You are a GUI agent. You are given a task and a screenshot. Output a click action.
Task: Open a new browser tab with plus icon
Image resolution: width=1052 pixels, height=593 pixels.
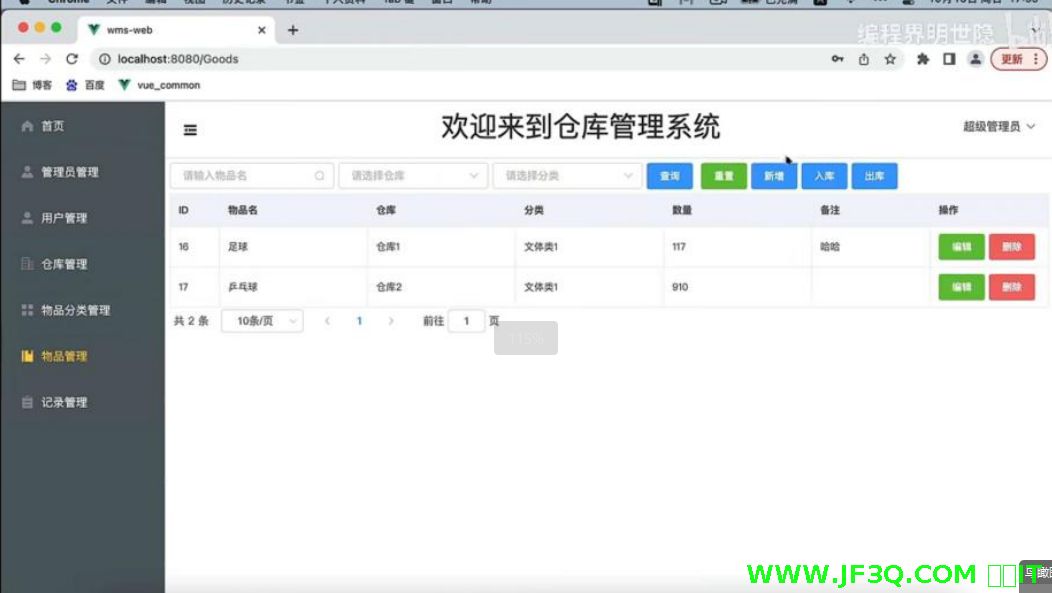[293, 30]
